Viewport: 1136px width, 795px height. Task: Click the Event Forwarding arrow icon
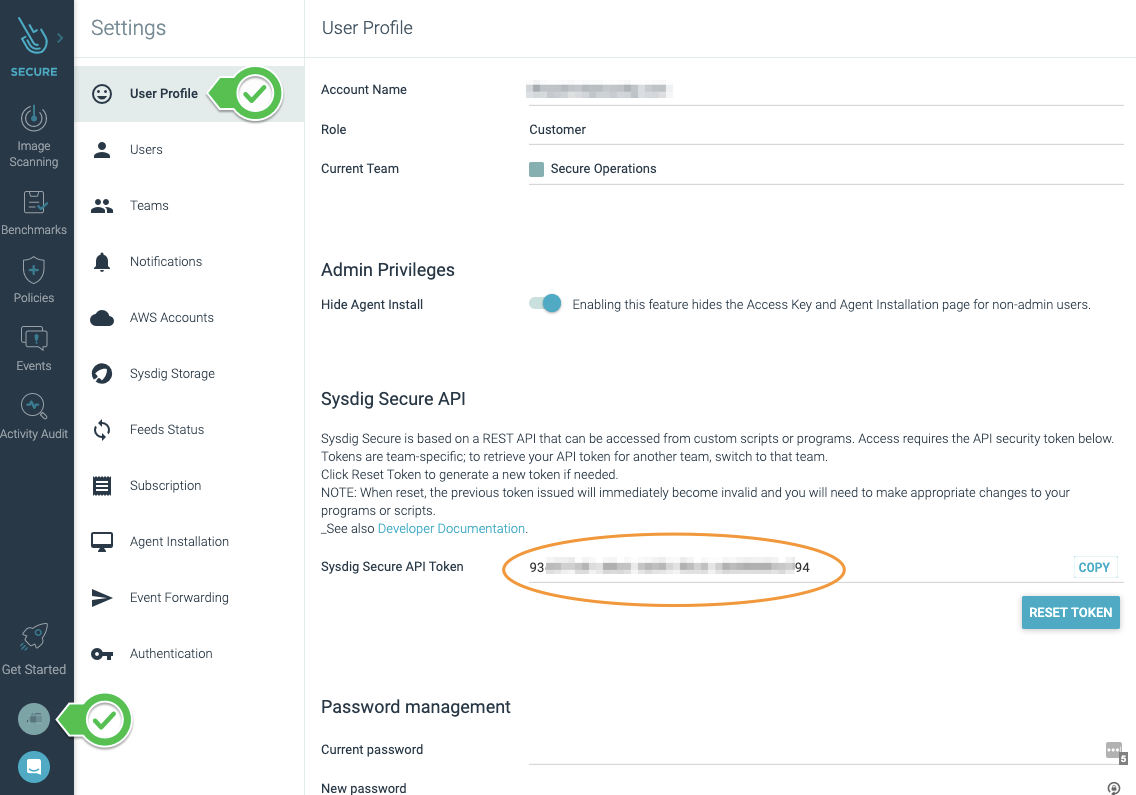[102, 597]
